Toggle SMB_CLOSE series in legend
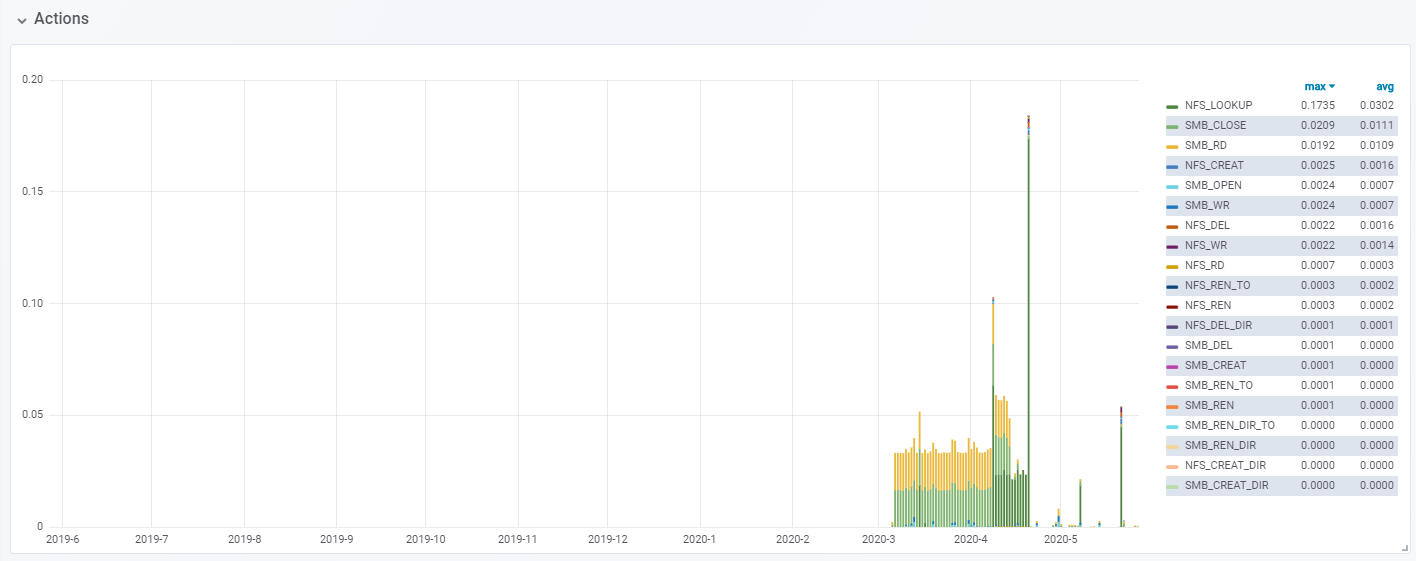1416x561 pixels. click(x=1215, y=125)
